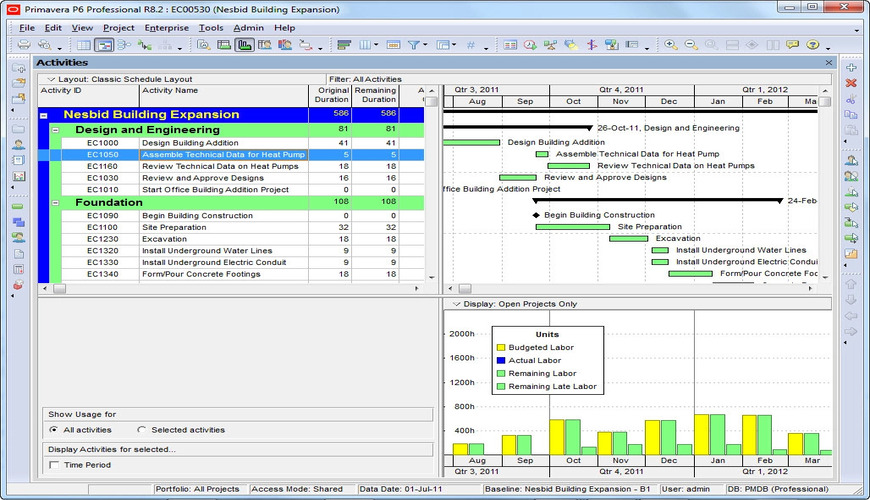870x500 pixels.
Task: Click the Print icon in the toolbar
Action: [x=23, y=45]
